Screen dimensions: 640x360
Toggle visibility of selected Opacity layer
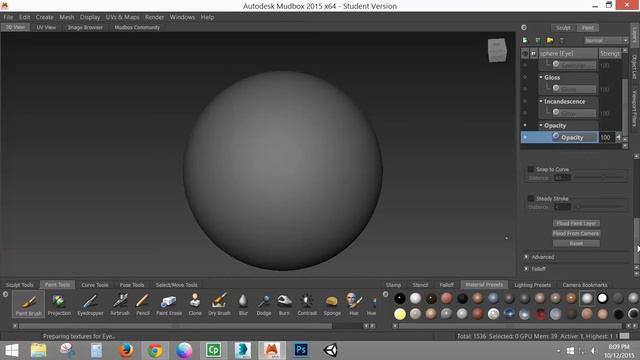click(525, 137)
